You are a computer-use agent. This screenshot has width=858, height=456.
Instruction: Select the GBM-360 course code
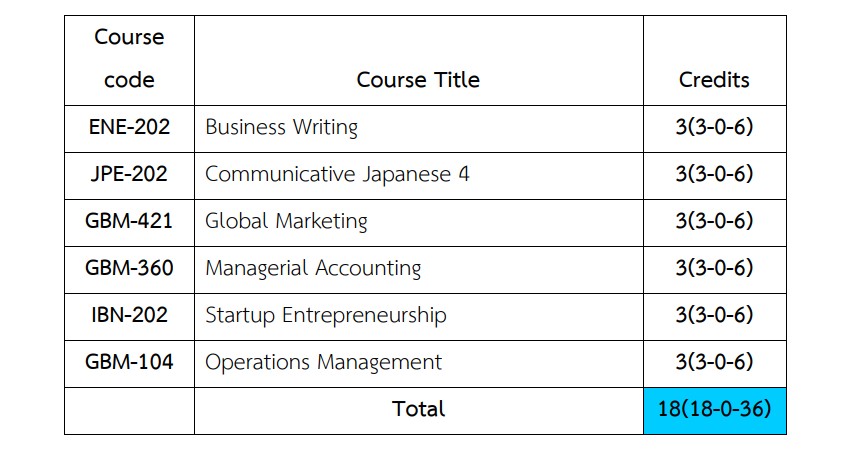coord(129,268)
